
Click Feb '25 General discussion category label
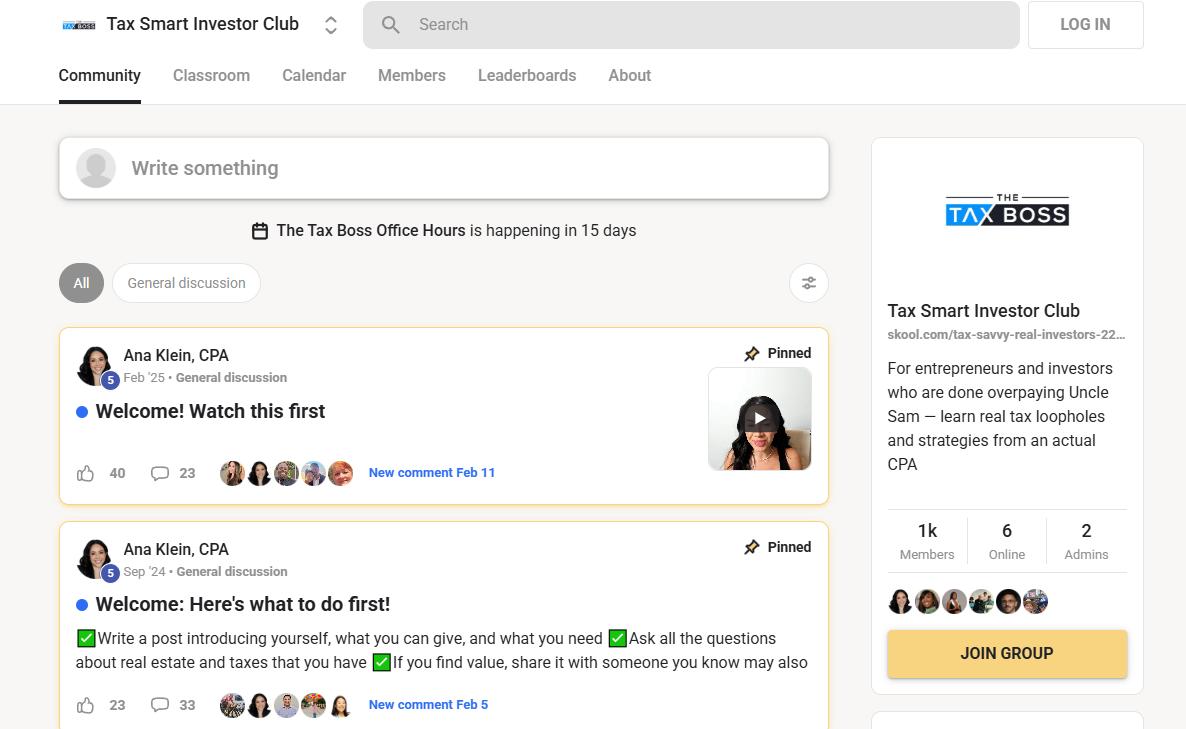click(231, 377)
